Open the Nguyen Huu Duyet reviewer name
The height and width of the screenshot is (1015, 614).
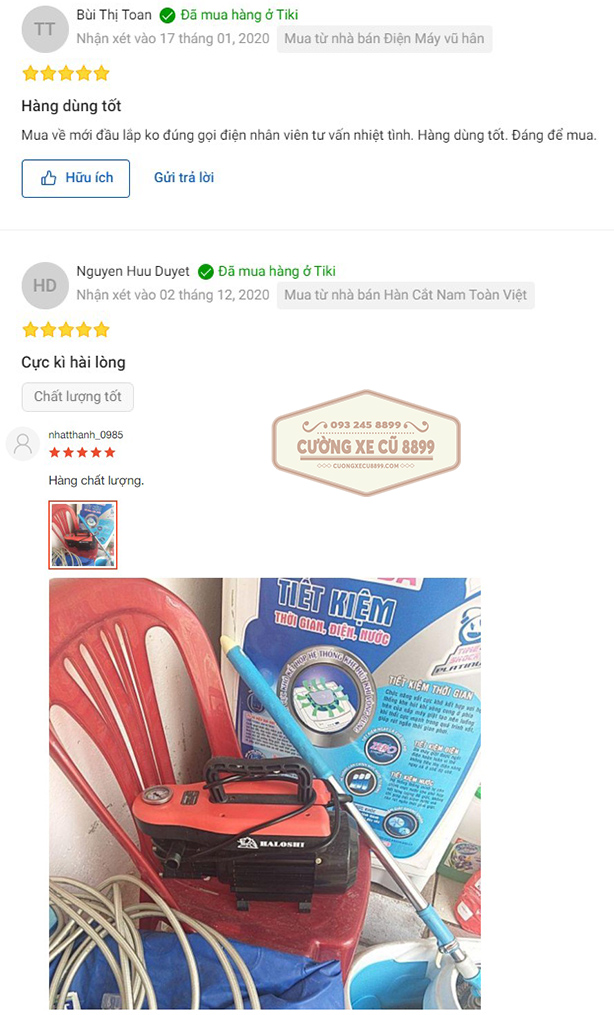click(x=133, y=271)
